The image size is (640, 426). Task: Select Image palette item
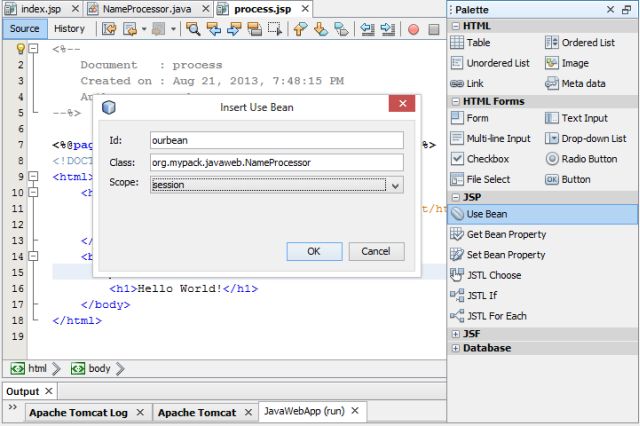pyautogui.click(x=567, y=63)
